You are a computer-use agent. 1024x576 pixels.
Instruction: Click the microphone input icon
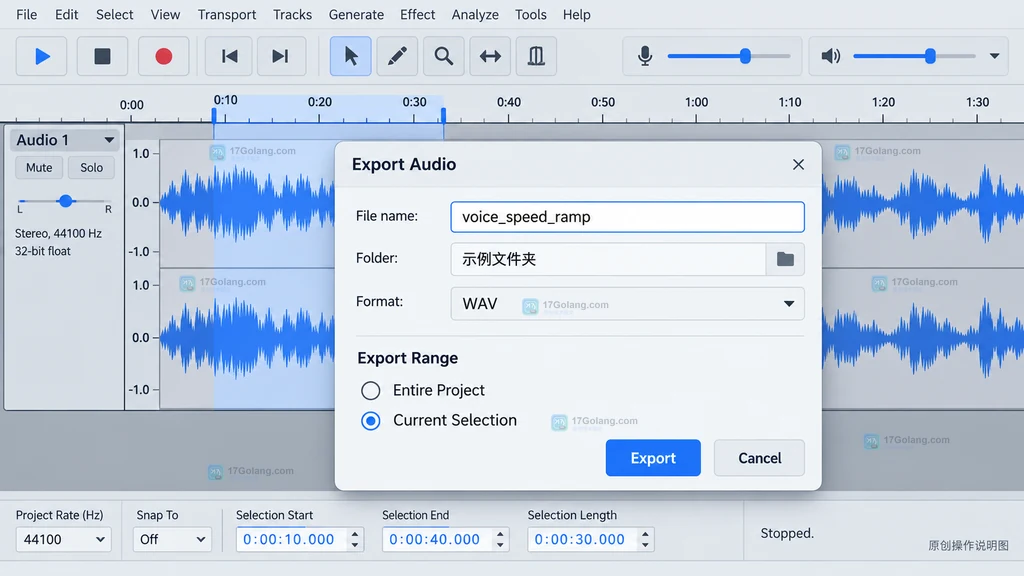click(645, 56)
